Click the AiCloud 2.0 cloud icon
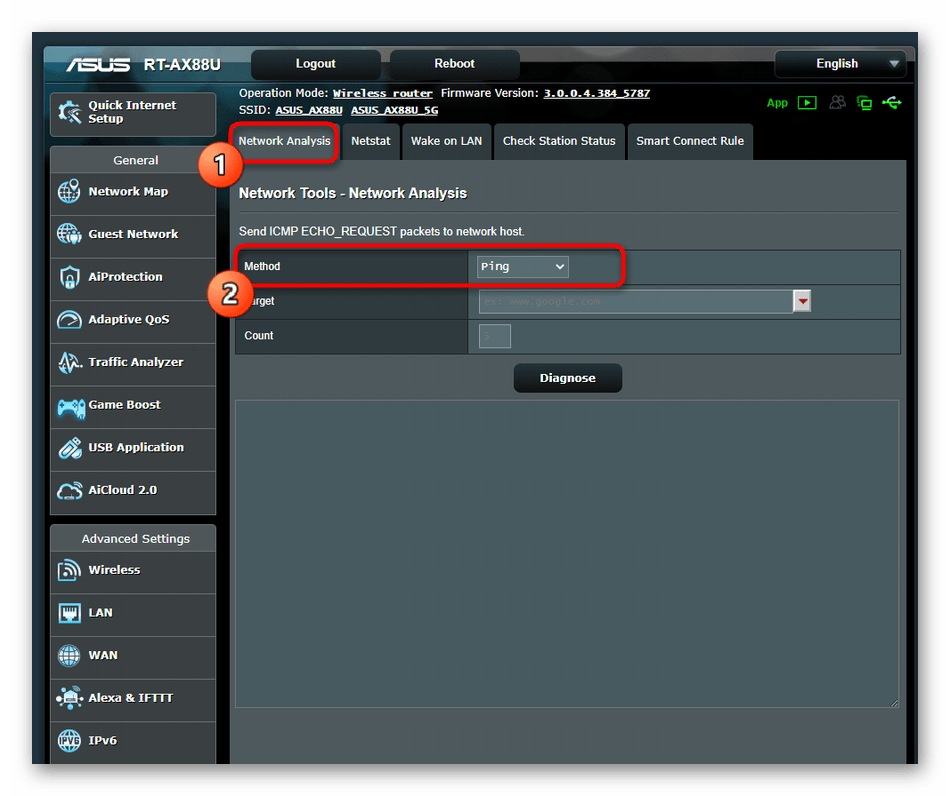 click(x=70, y=490)
